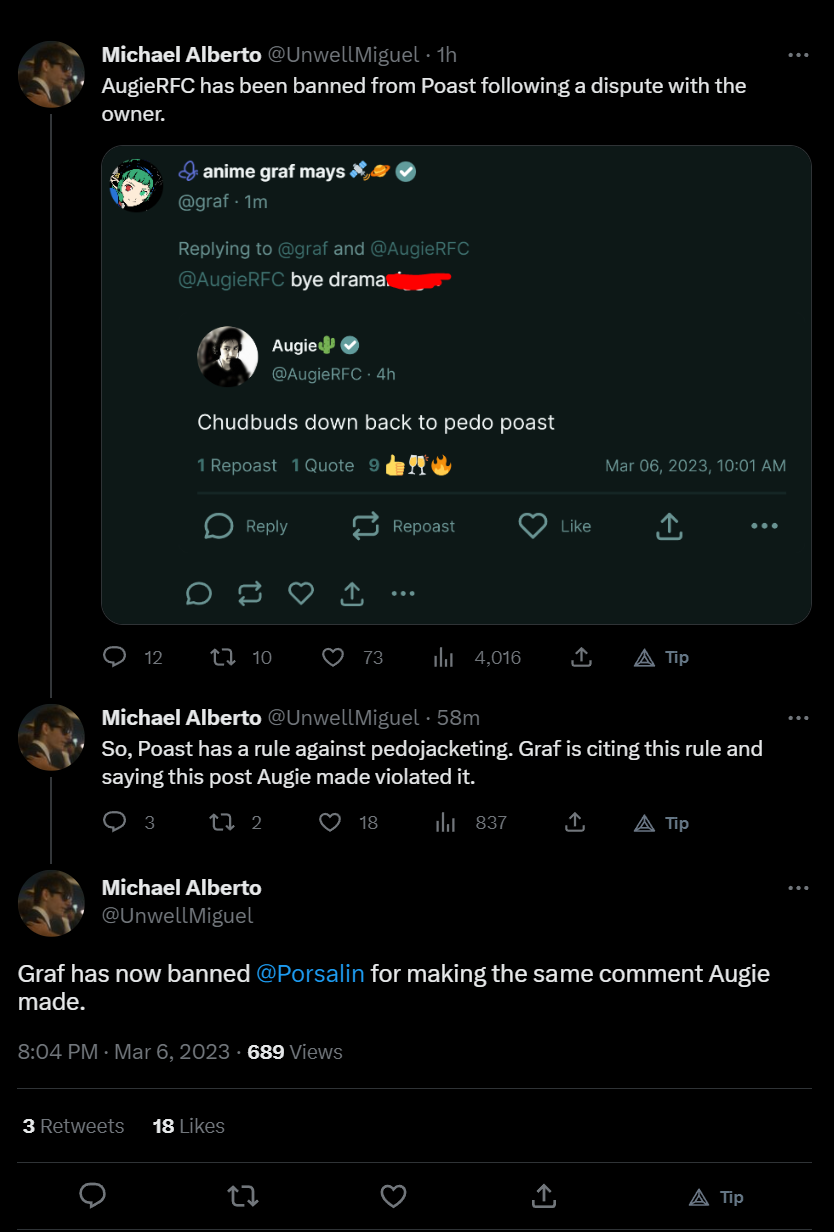
Task: Reply to the first tweet with 12 replies
Action: point(116,657)
